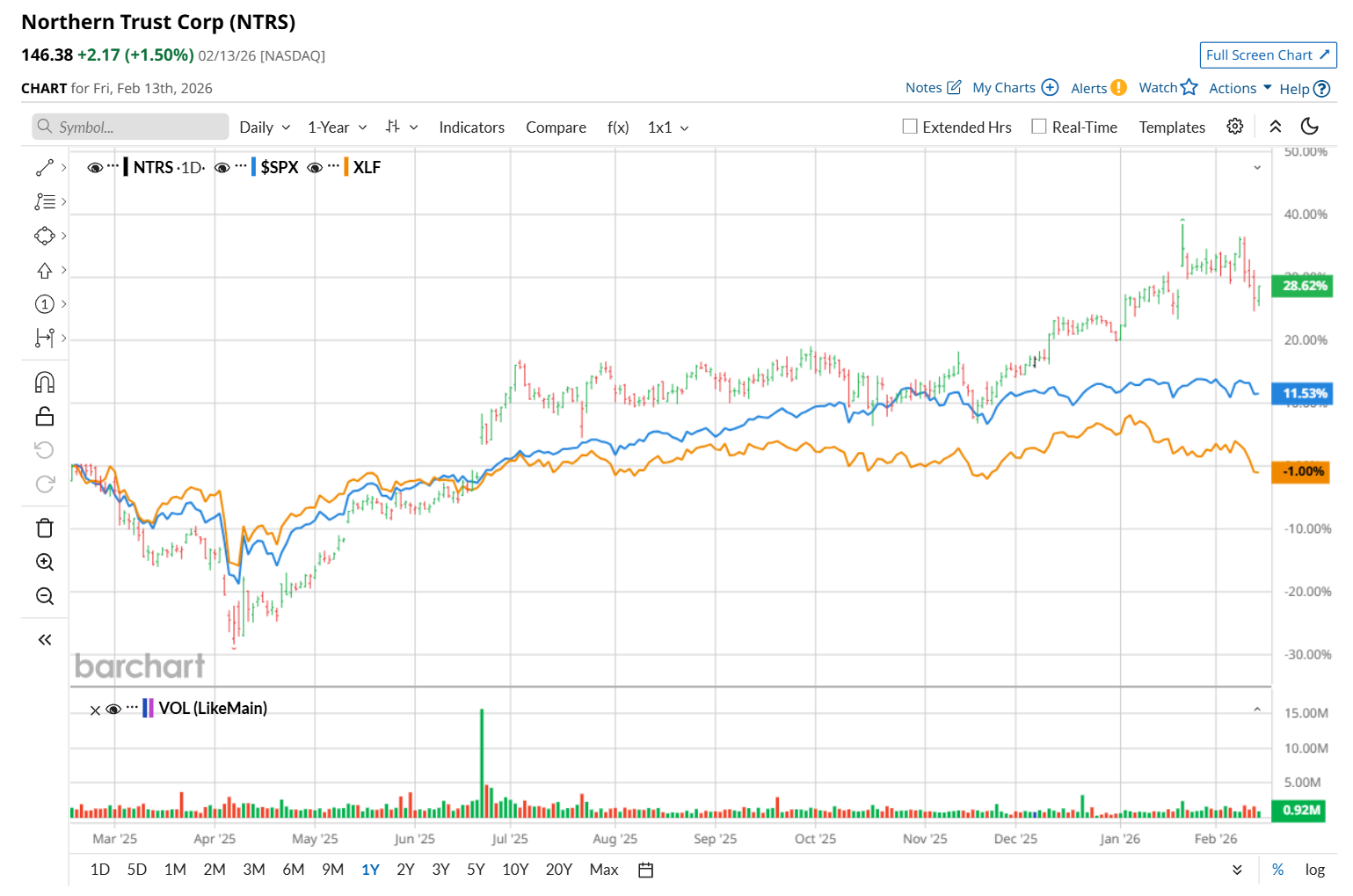
Task: Lock drawings with the padlock icon
Action: 45,416
